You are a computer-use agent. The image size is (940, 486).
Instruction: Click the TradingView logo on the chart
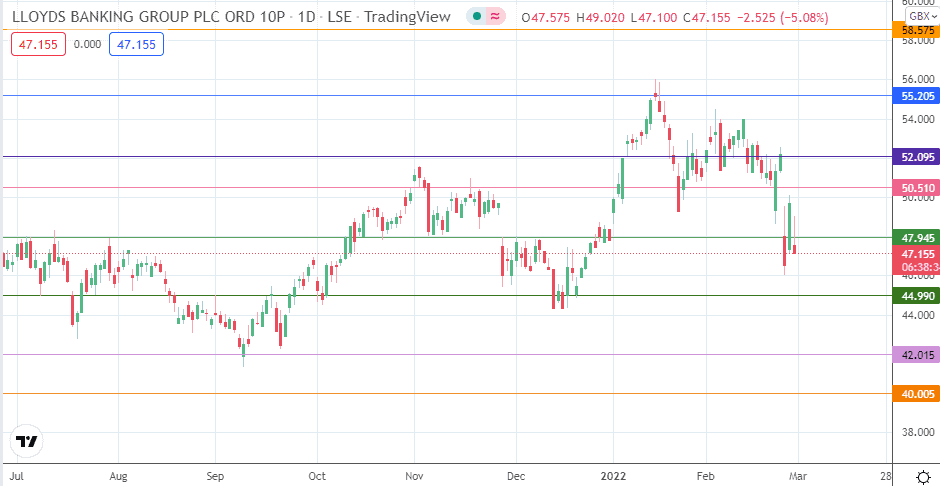click(x=26, y=442)
